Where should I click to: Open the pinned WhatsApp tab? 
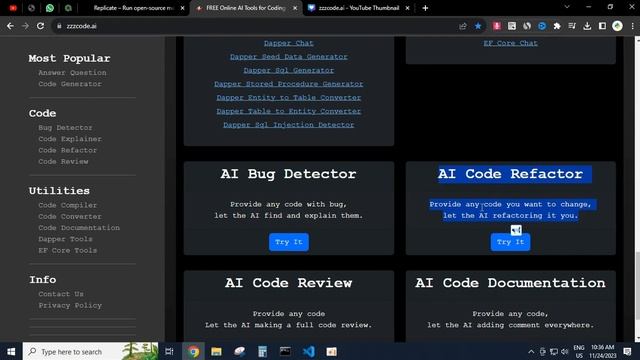click(50, 8)
